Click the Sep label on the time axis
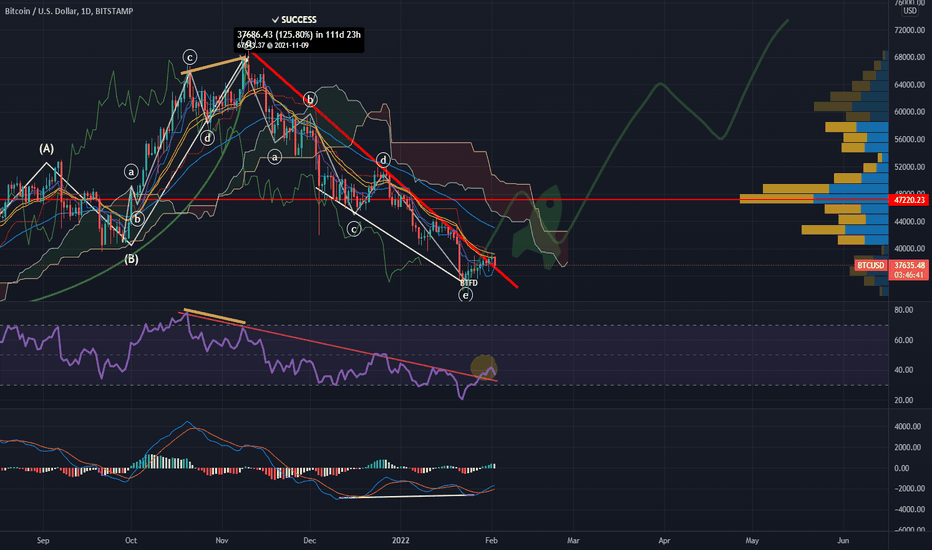 43,540
